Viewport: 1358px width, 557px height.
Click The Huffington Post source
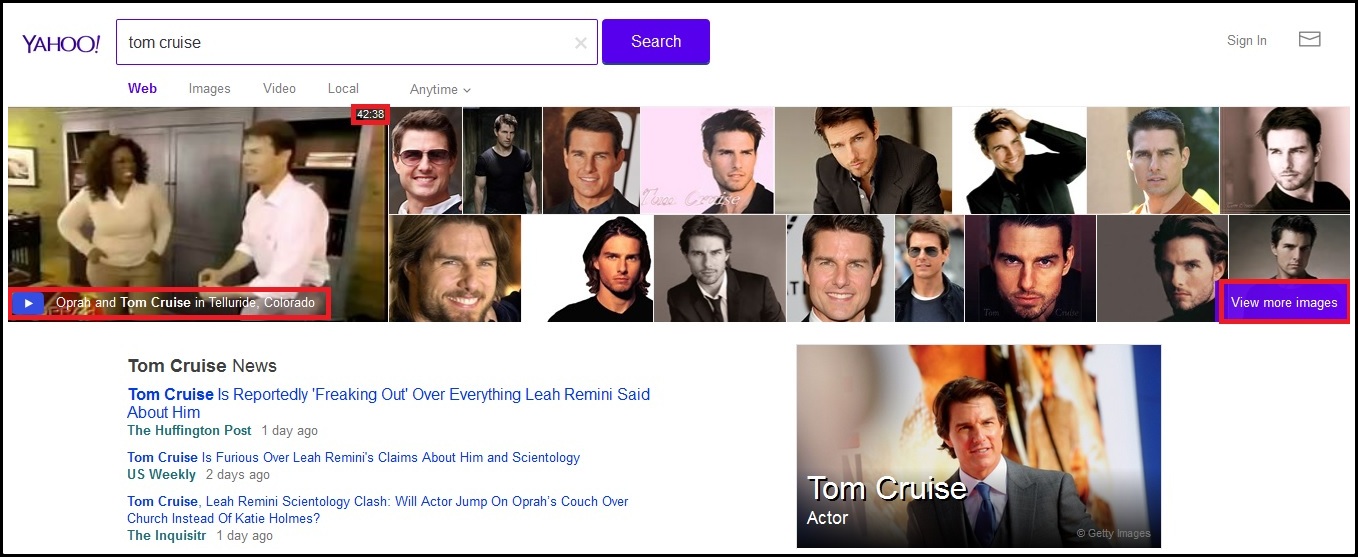point(189,430)
